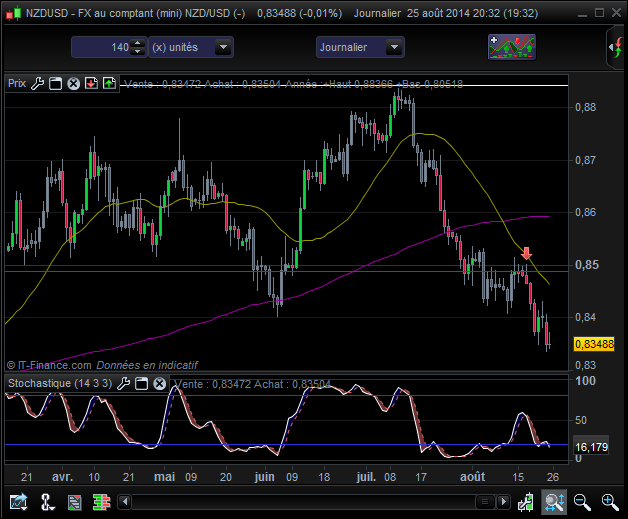
Task: Click the cursor tool icon in bottom toolbar
Action: [x=47, y=501]
